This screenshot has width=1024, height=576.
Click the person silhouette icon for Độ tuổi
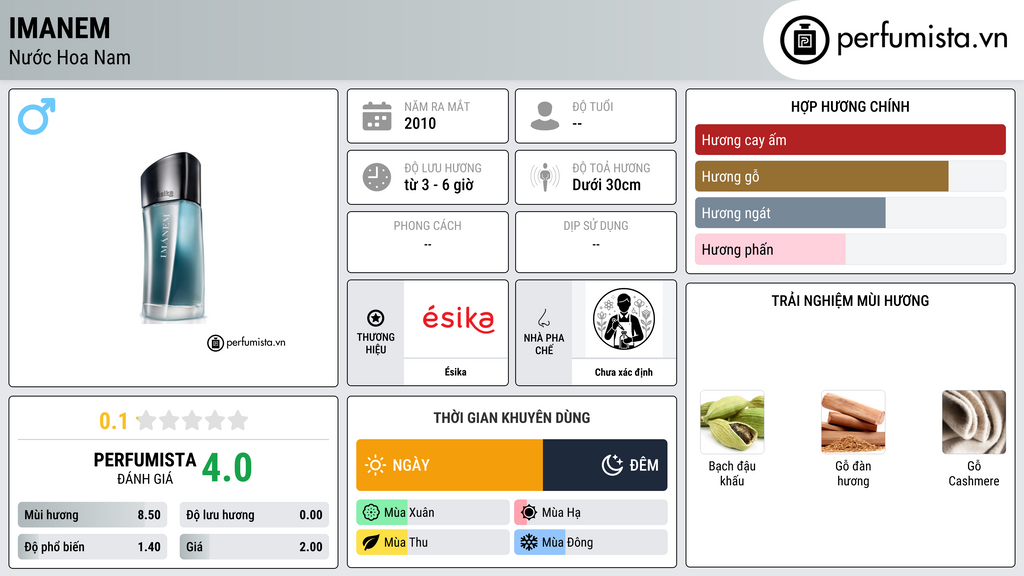click(545, 116)
